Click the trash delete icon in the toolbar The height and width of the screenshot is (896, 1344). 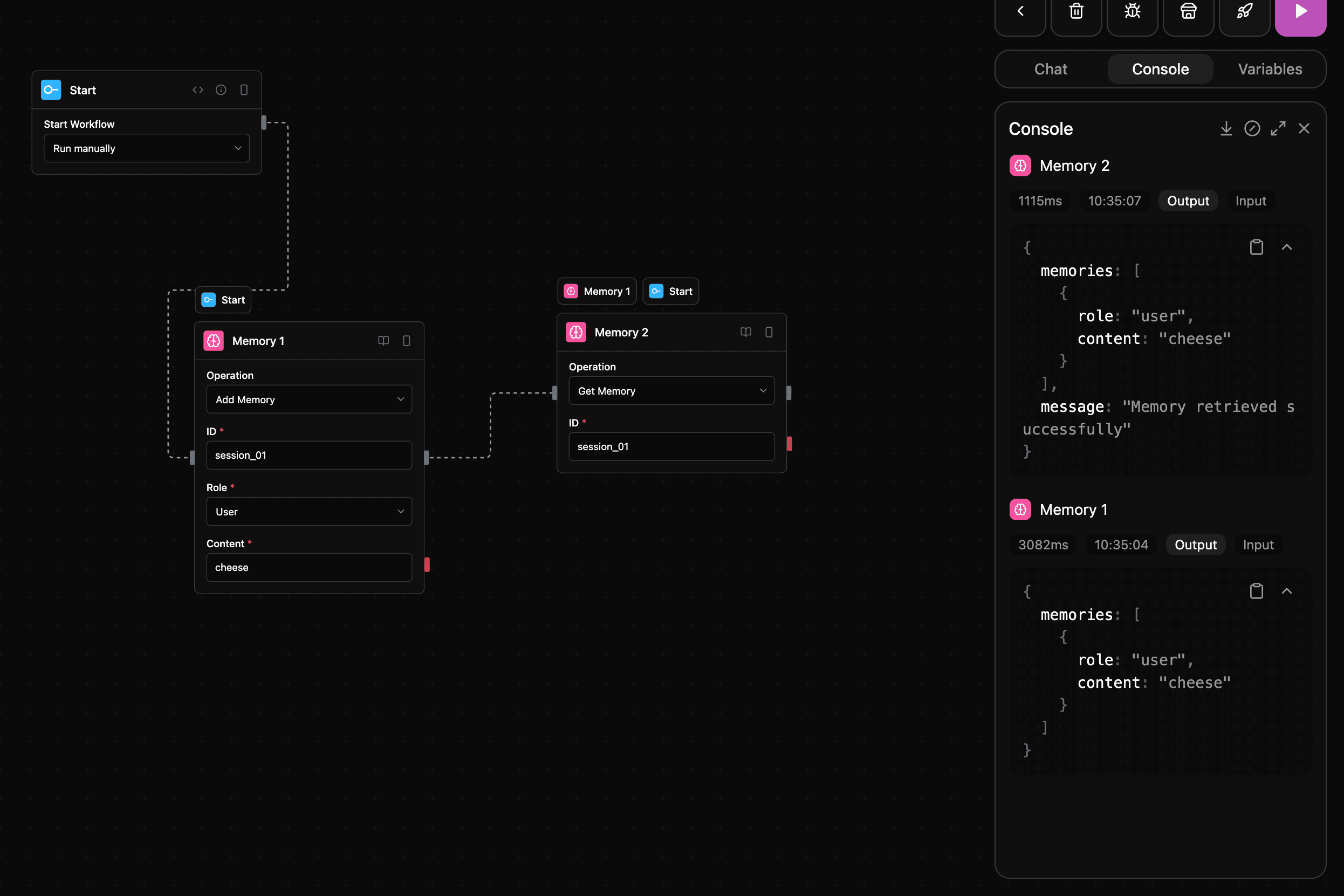tap(1076, 11)
